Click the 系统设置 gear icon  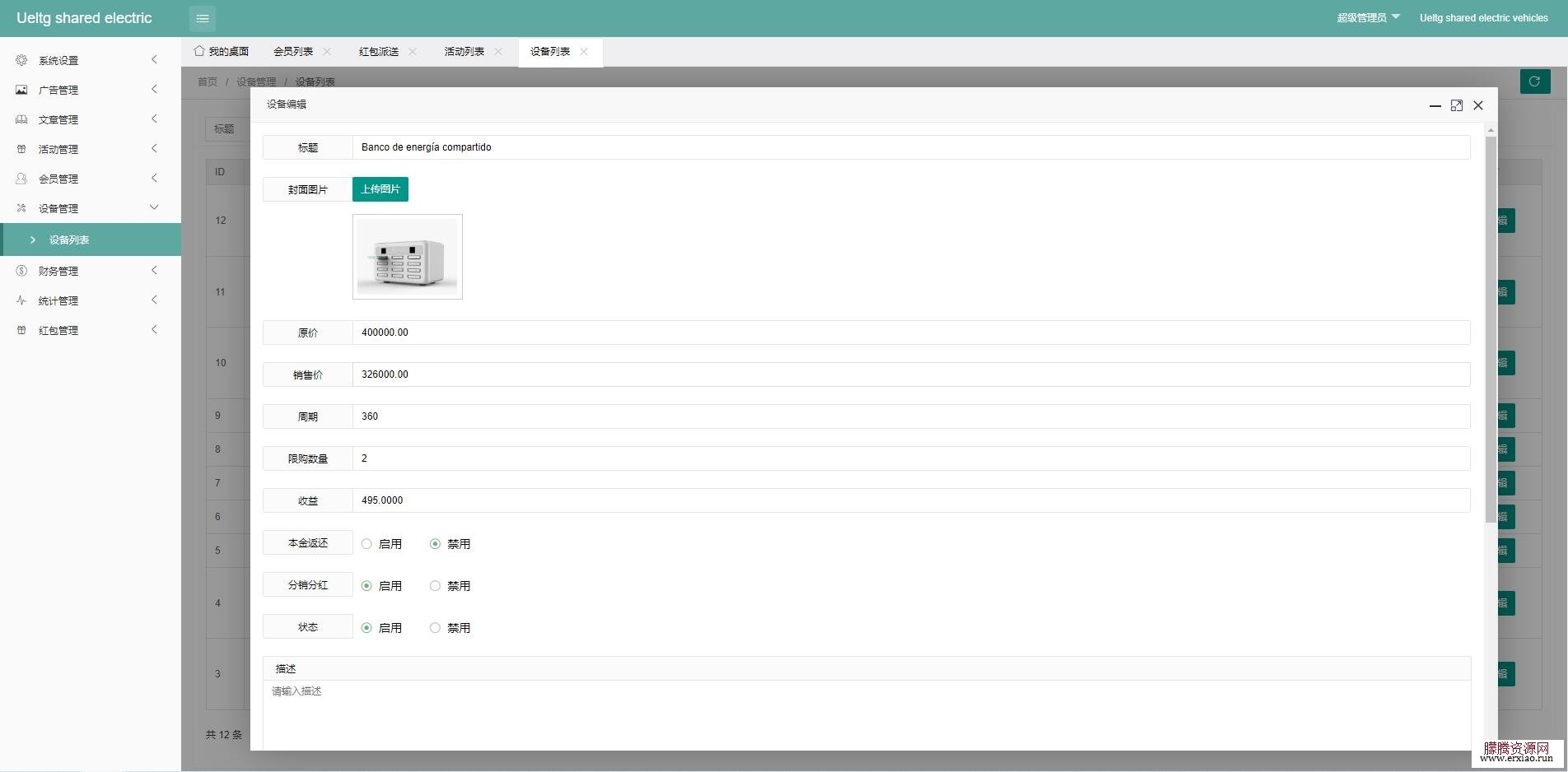point(22,60)
